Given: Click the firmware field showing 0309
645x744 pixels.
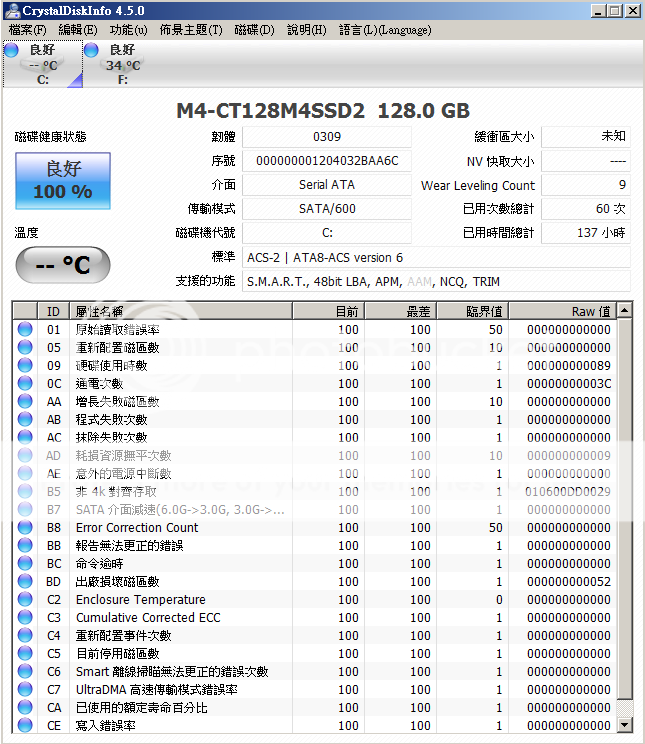Looking at the screenshot, I should pos(326,137).
